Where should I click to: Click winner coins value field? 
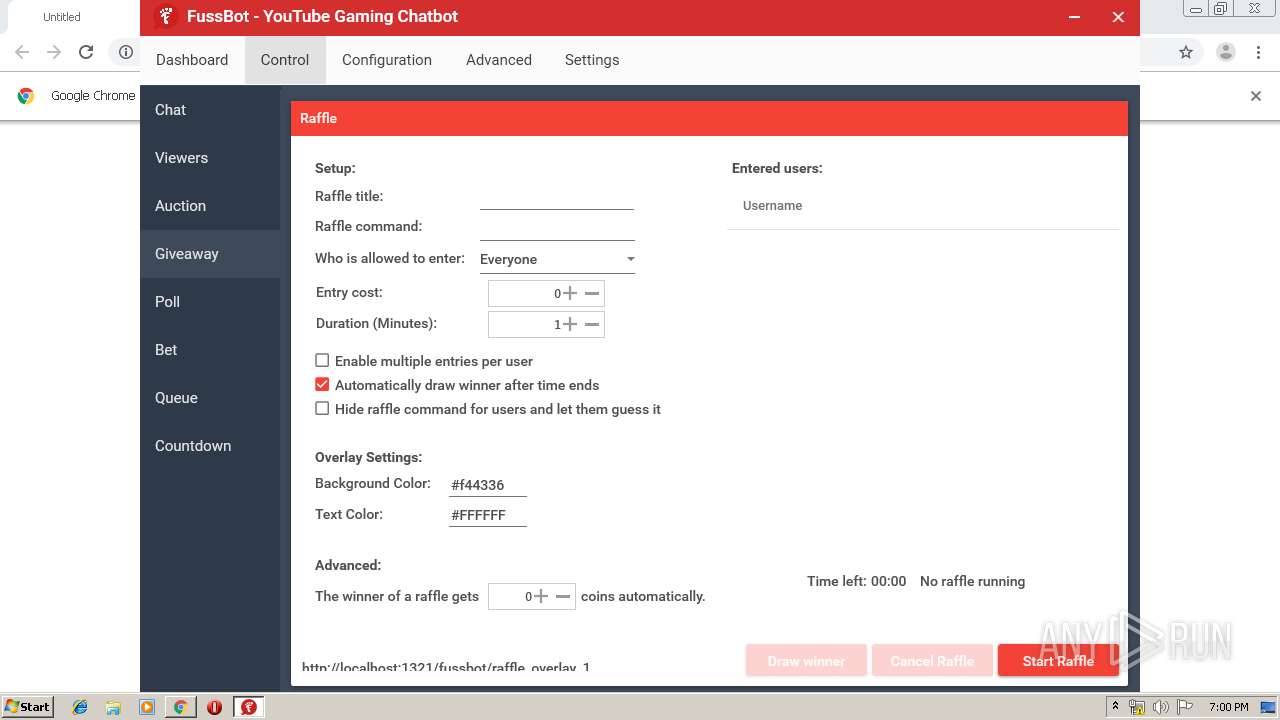pyautogui.click(x=511, y=596)
